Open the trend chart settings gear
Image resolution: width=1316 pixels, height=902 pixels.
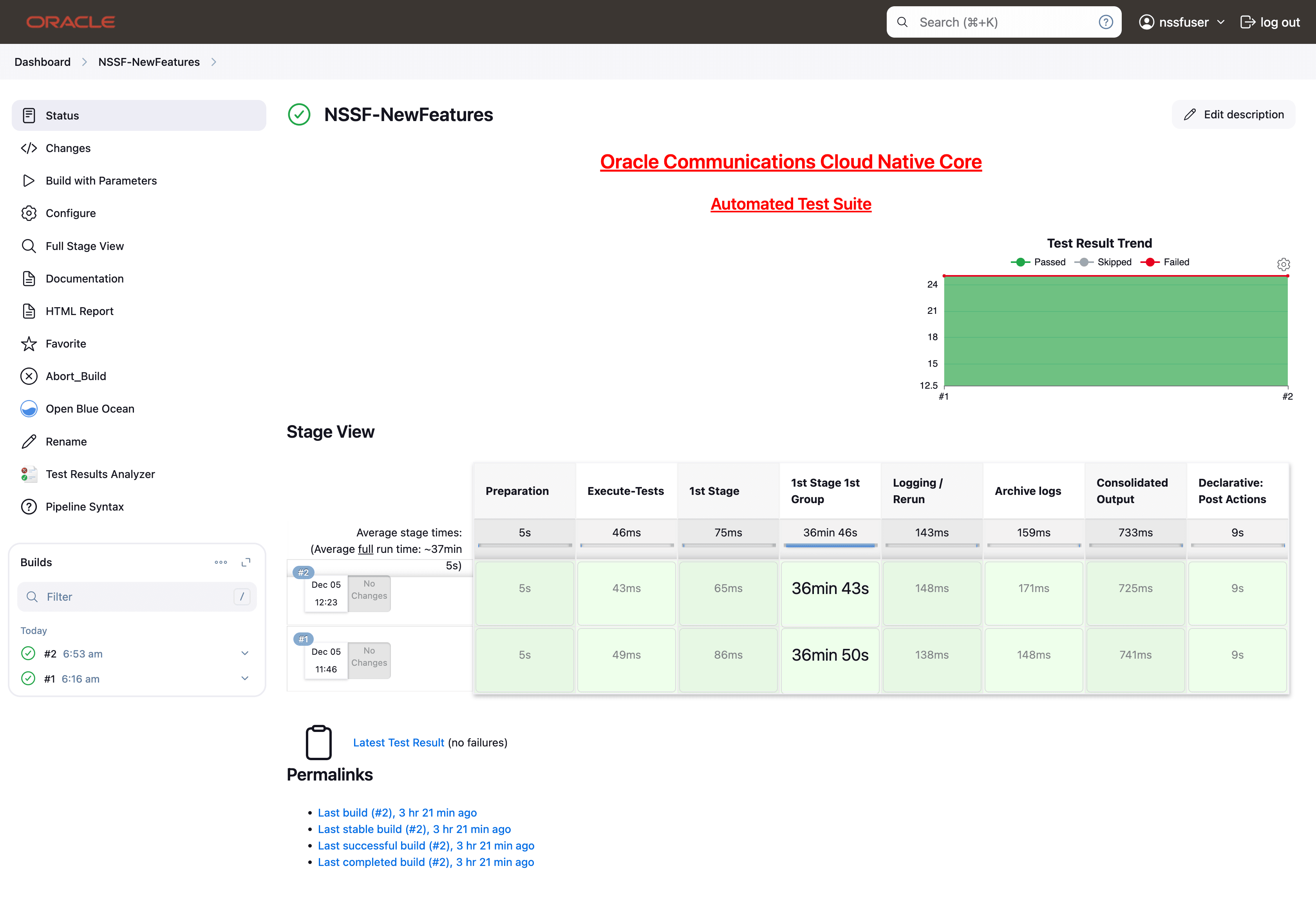tap(1283, 264)
